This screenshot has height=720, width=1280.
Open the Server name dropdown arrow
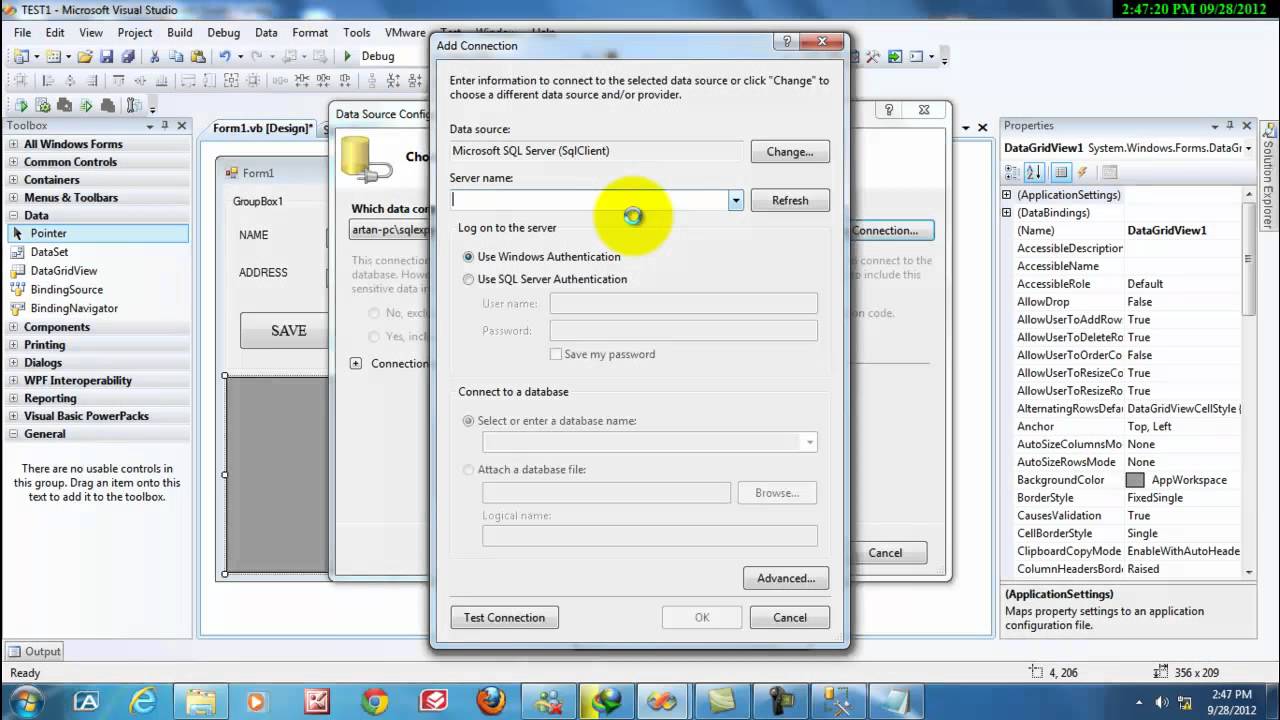(x=736, y=200)
